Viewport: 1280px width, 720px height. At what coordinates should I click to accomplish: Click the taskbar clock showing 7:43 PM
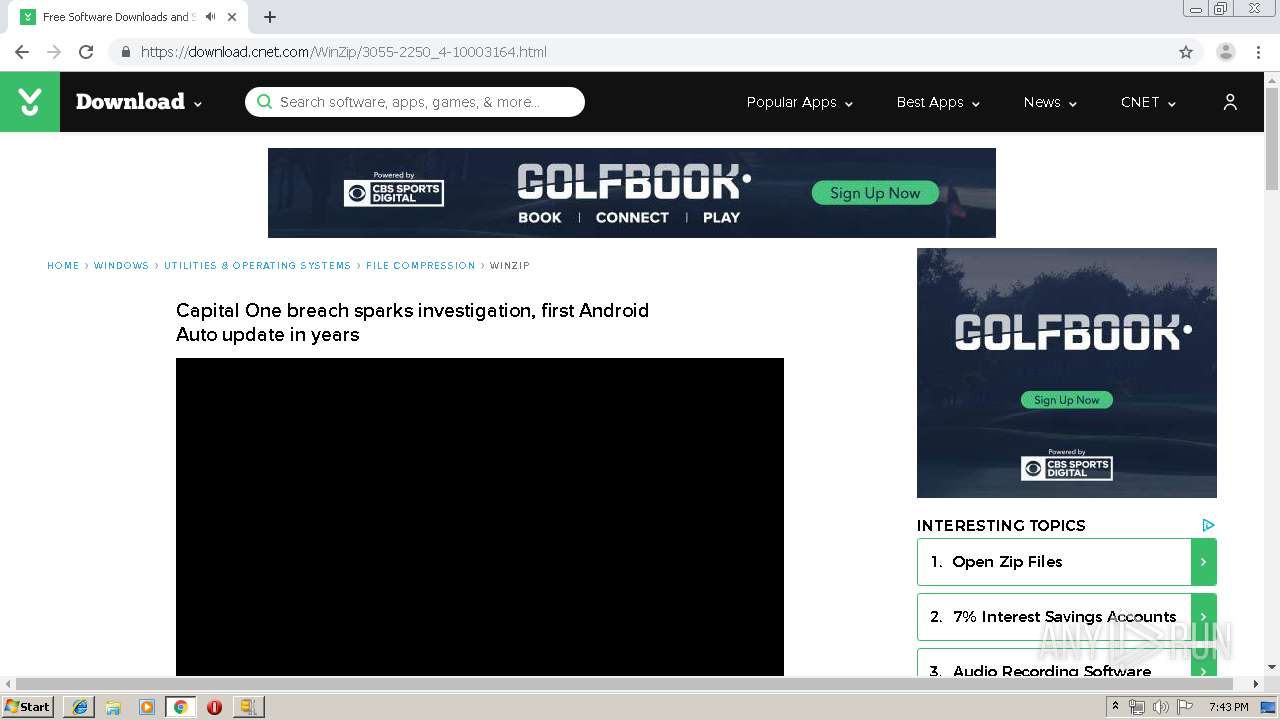pyautogui.click(x=1228, y=707)
